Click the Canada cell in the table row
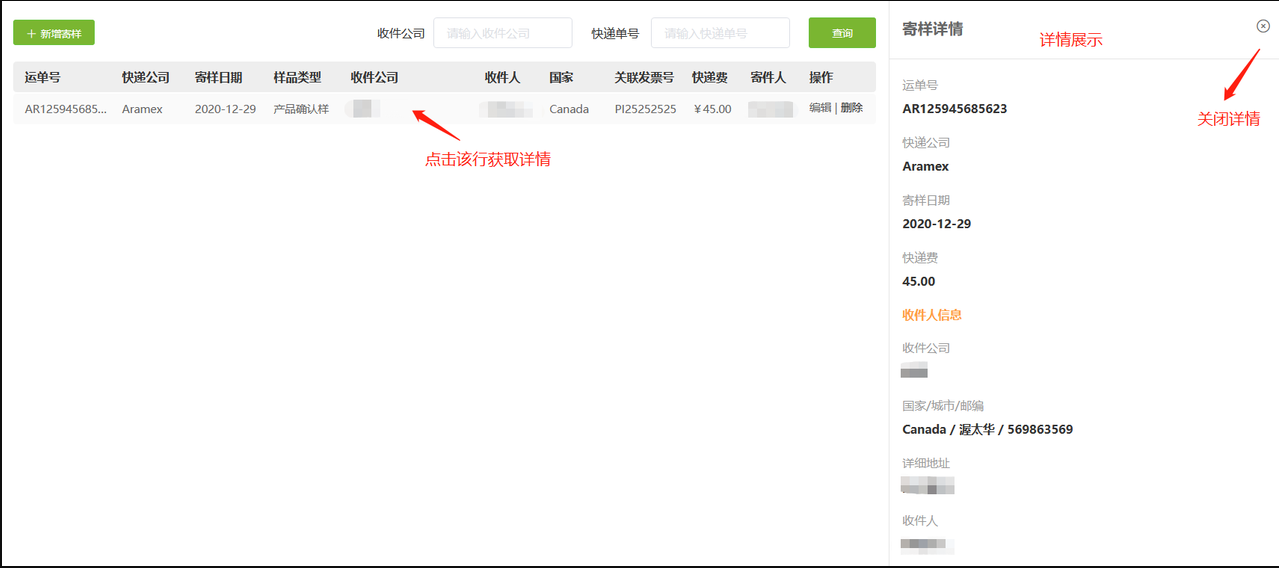Image resolution: width=1279 pixels, height=568 pixels. click(569, 109)
